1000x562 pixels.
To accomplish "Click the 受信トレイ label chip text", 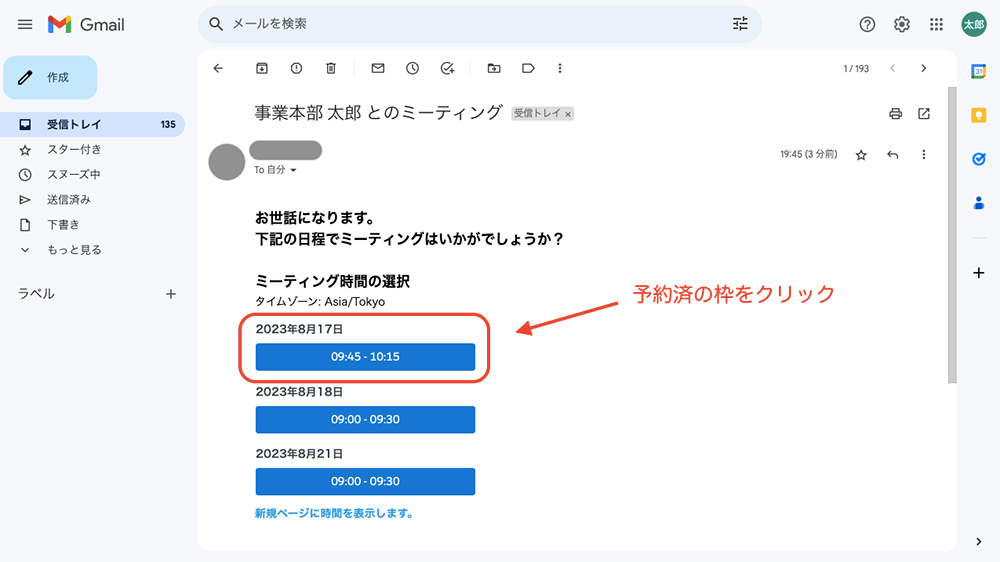I will (x=537, y=114).
